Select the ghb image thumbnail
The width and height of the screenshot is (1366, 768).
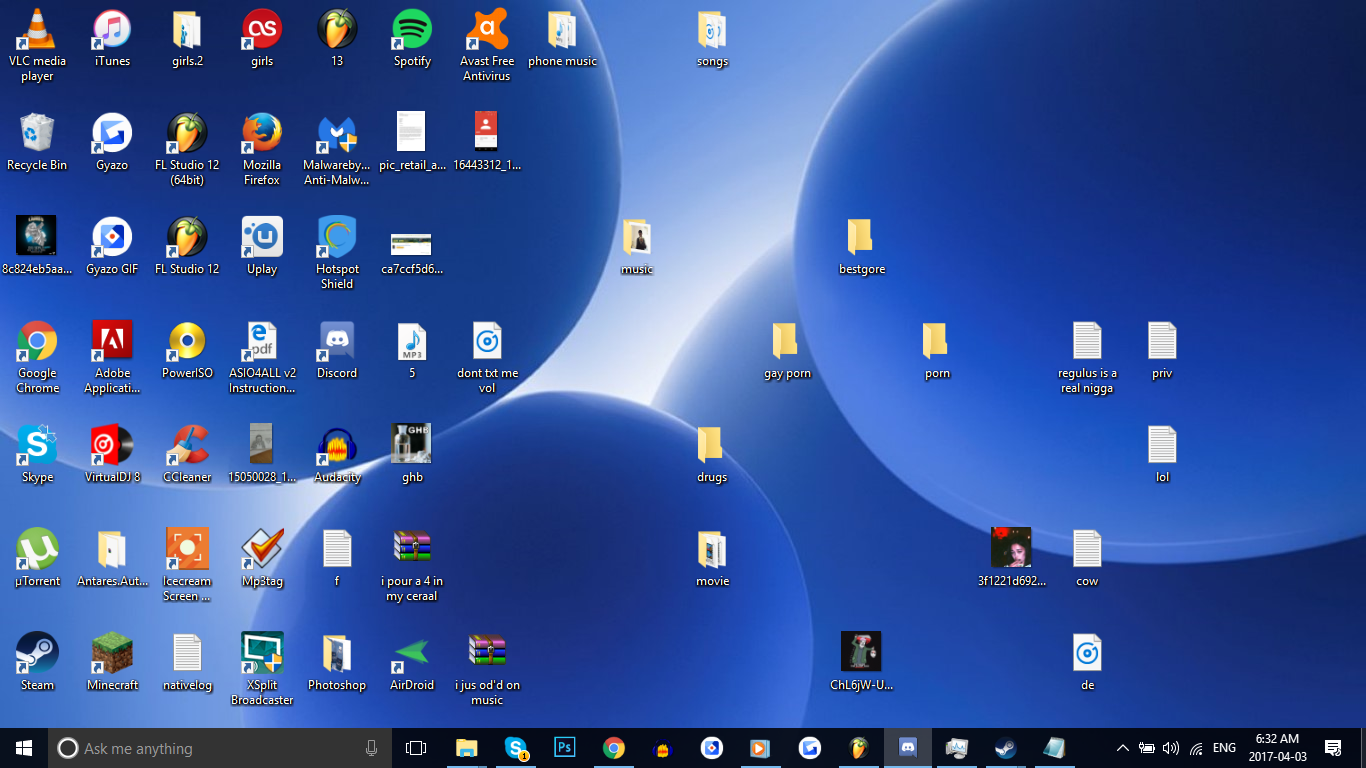coord(412,454)
